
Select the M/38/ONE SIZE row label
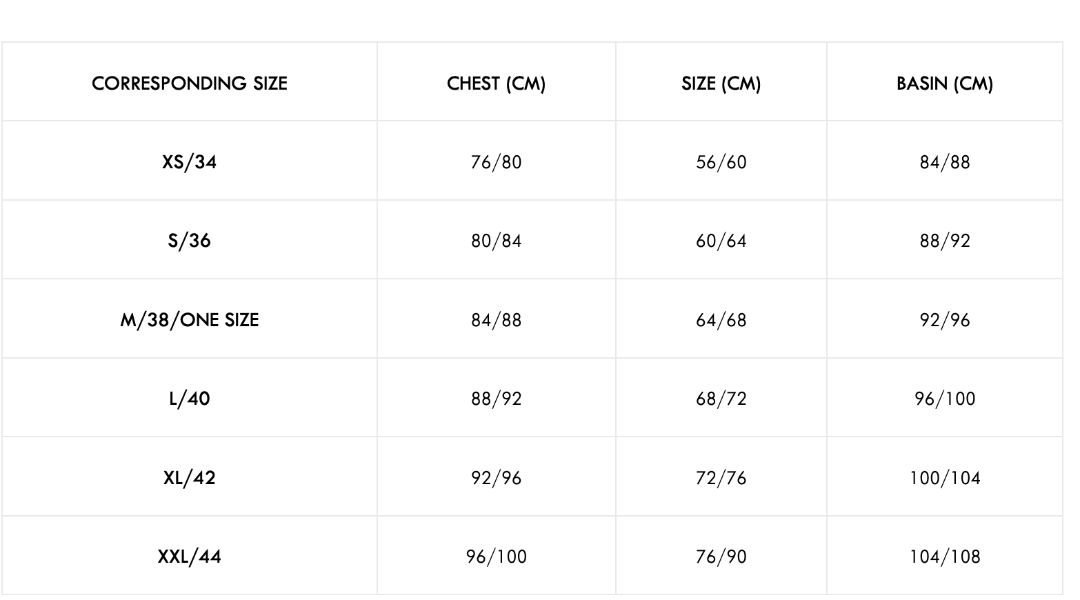pos(189,320)
